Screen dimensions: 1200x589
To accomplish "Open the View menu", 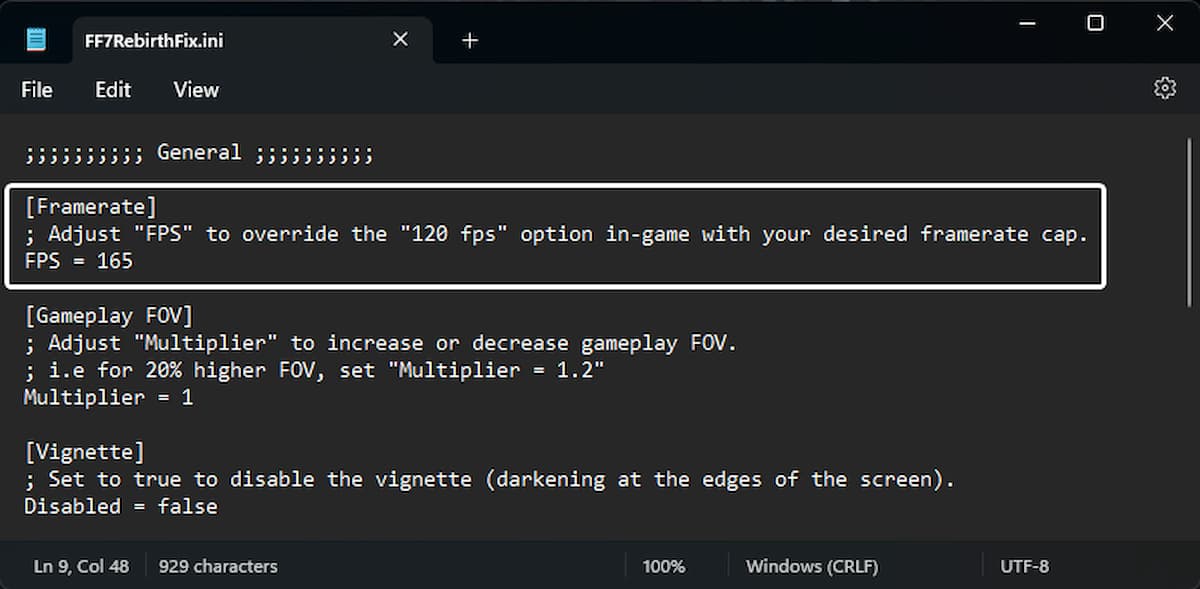I will click(196, 90).
